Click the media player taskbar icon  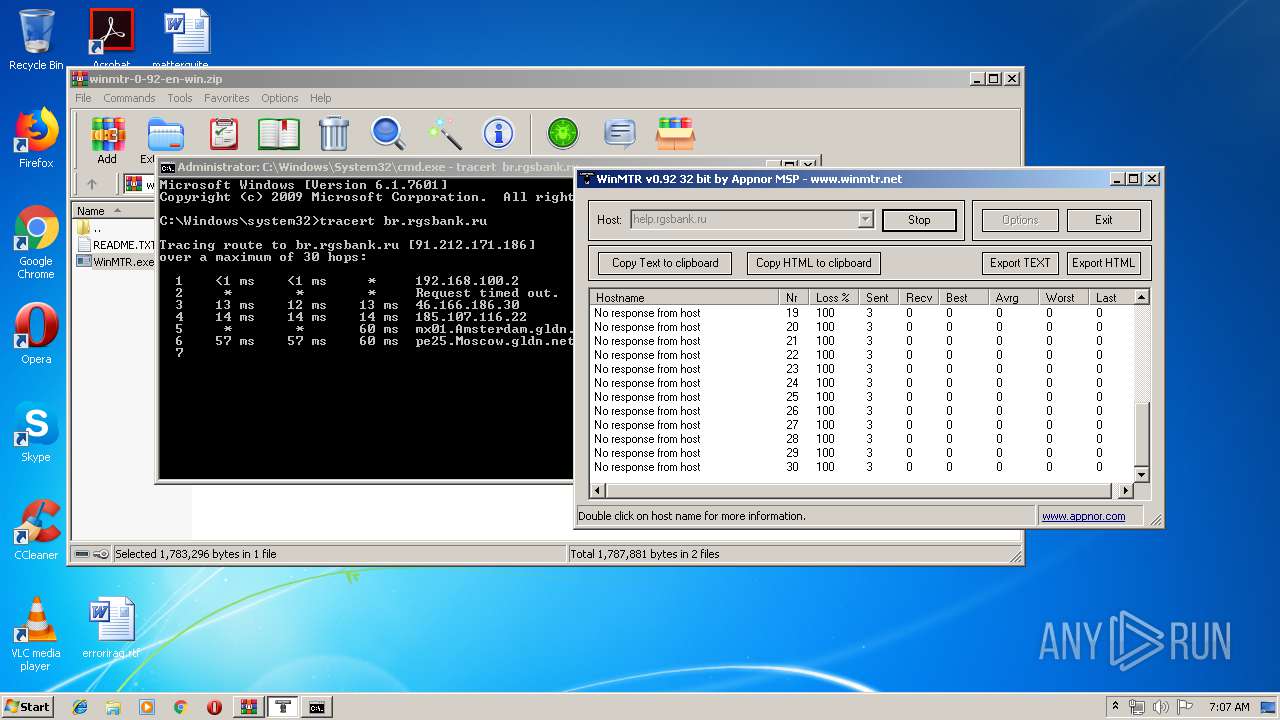click(x=147, y=707)
